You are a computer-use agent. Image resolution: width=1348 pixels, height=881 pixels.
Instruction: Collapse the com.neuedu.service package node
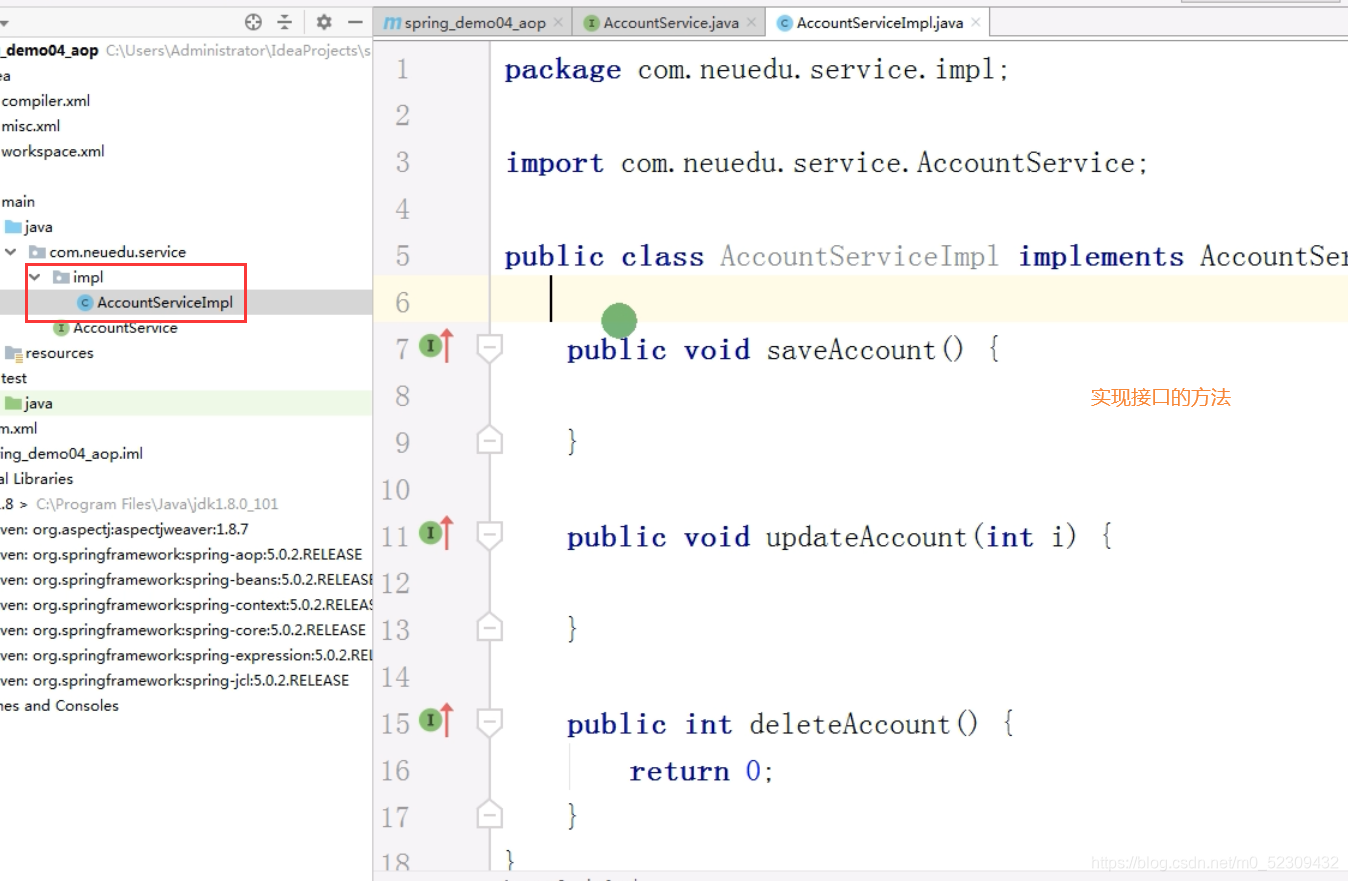11,252
